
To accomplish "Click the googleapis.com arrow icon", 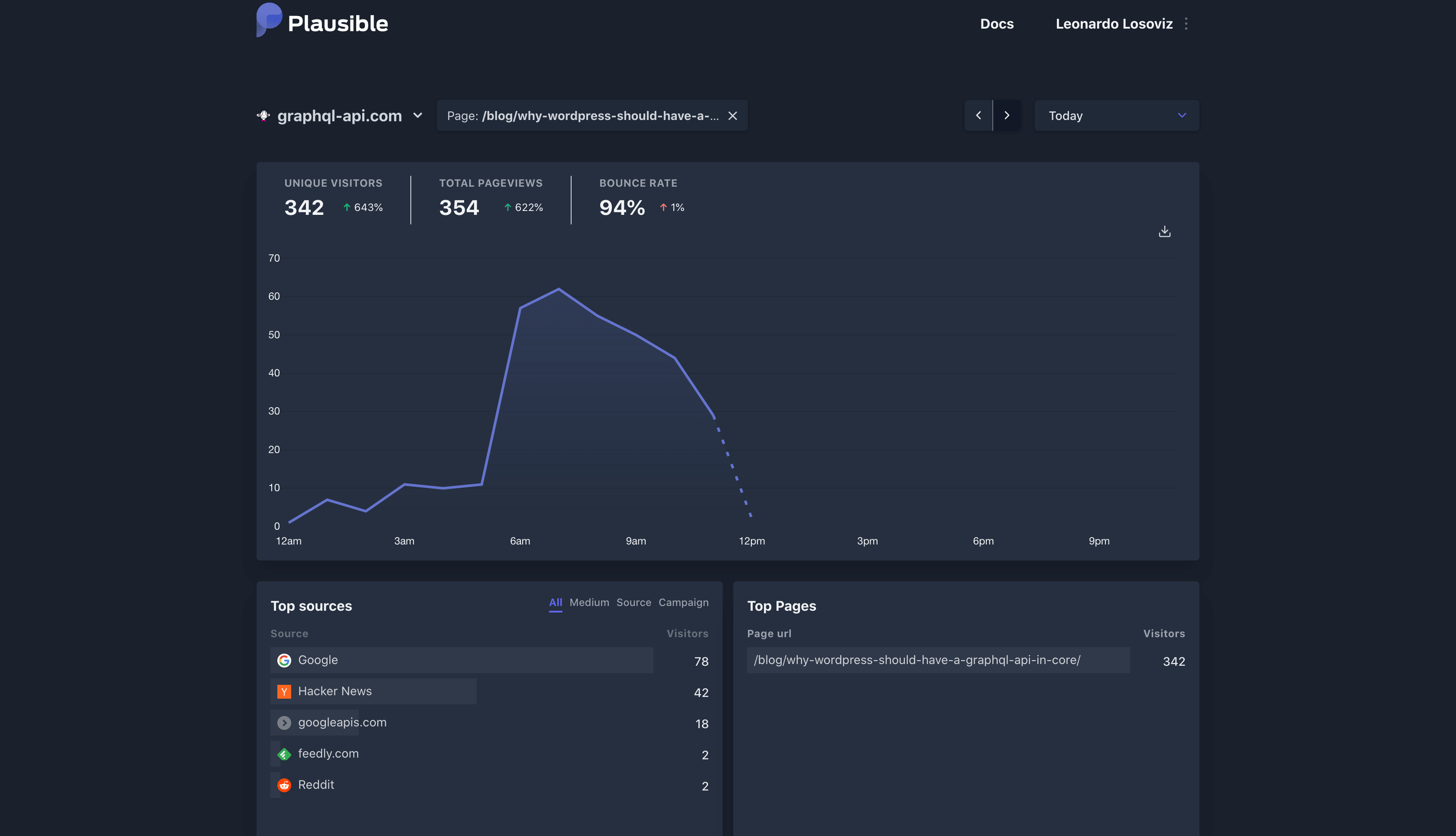I will tap(284, 723).
